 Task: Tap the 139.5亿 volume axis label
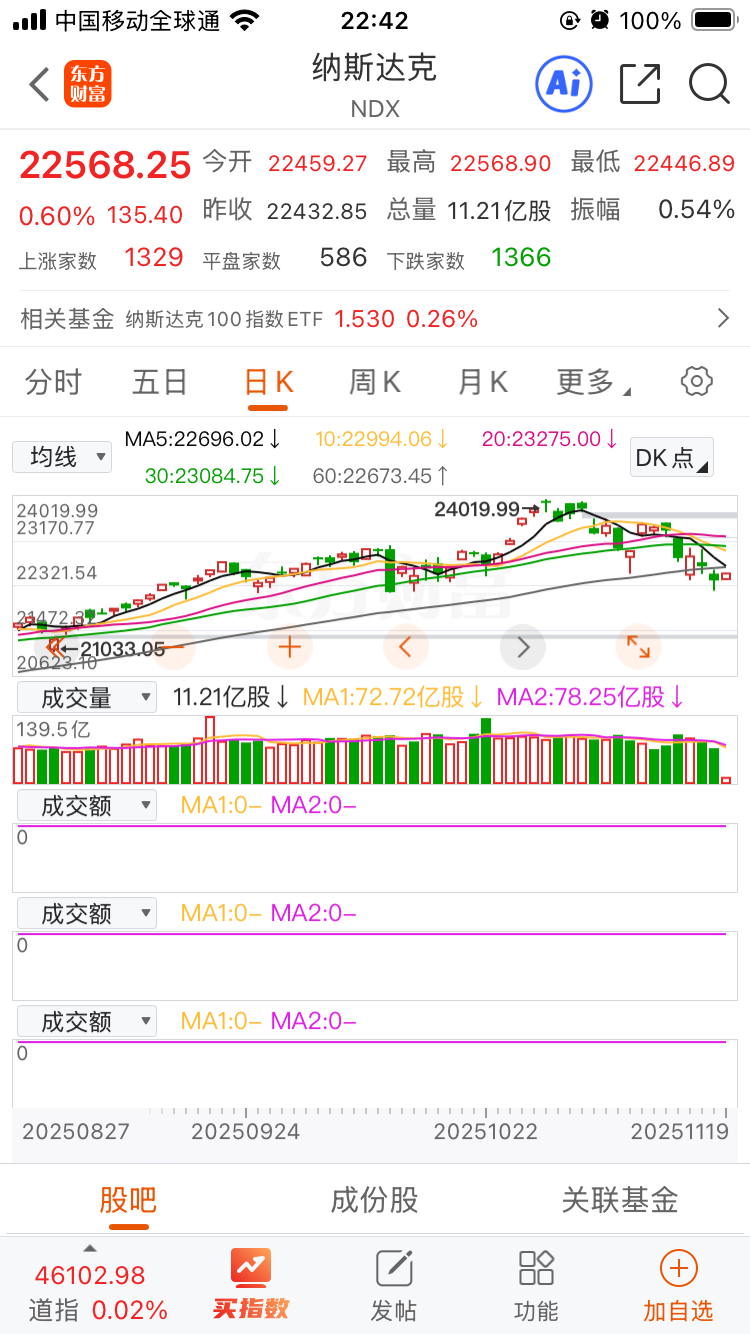pos(54,730)
